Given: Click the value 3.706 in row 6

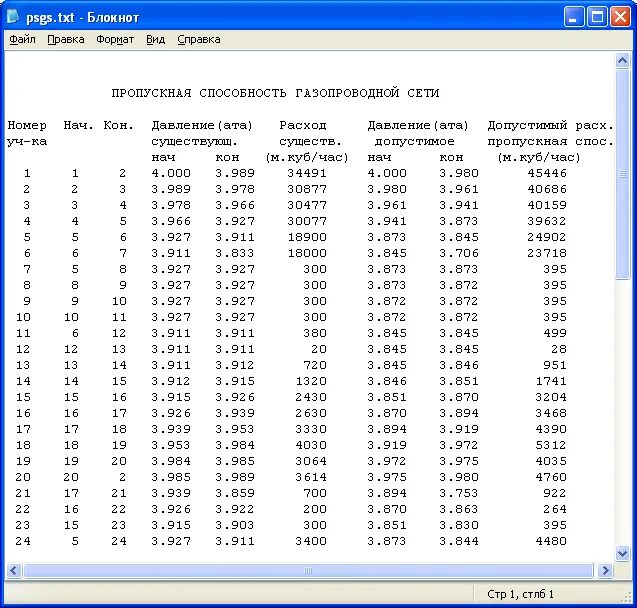Looking at the screenshot, I should 459,253.
